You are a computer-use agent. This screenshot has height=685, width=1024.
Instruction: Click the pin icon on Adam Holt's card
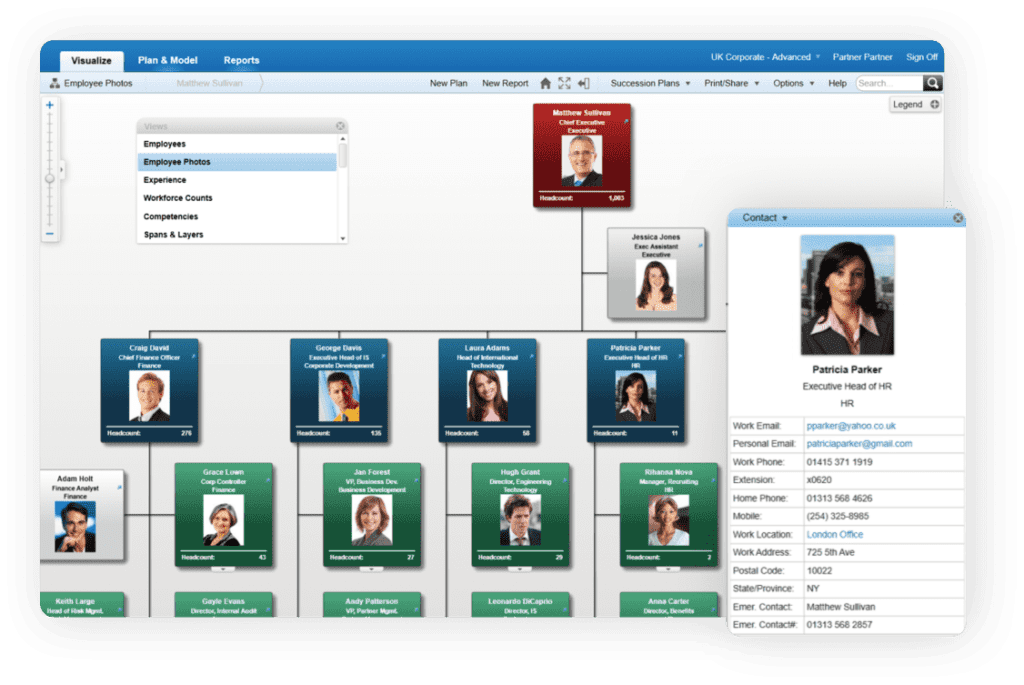click(x=119, y=488)
